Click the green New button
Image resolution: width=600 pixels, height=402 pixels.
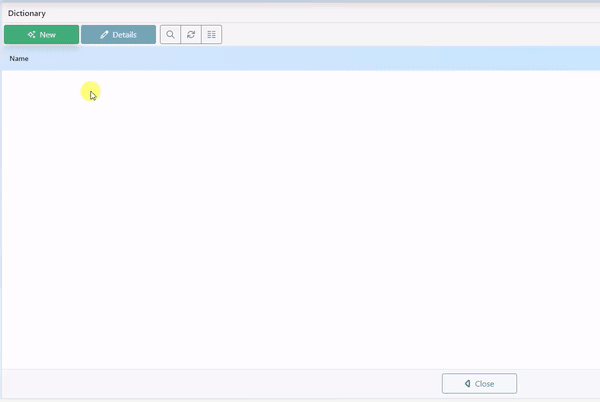click(41, 35)
